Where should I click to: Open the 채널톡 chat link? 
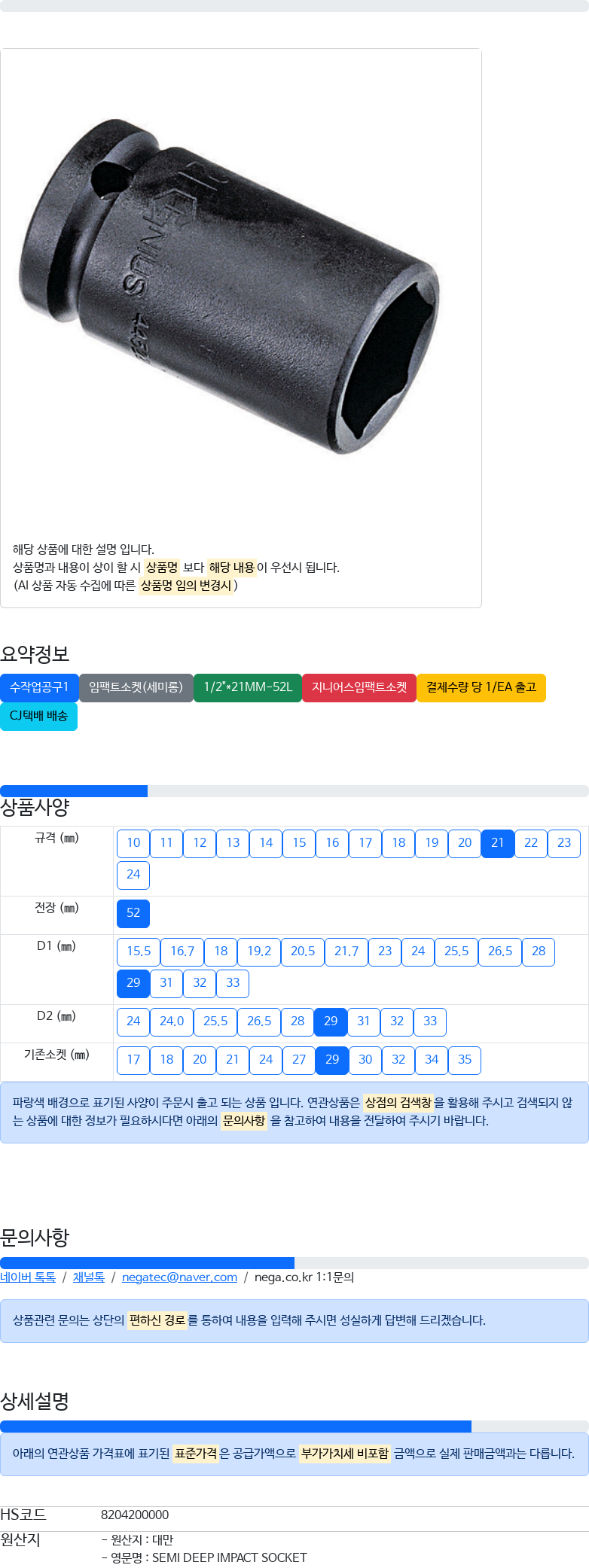89,1277
